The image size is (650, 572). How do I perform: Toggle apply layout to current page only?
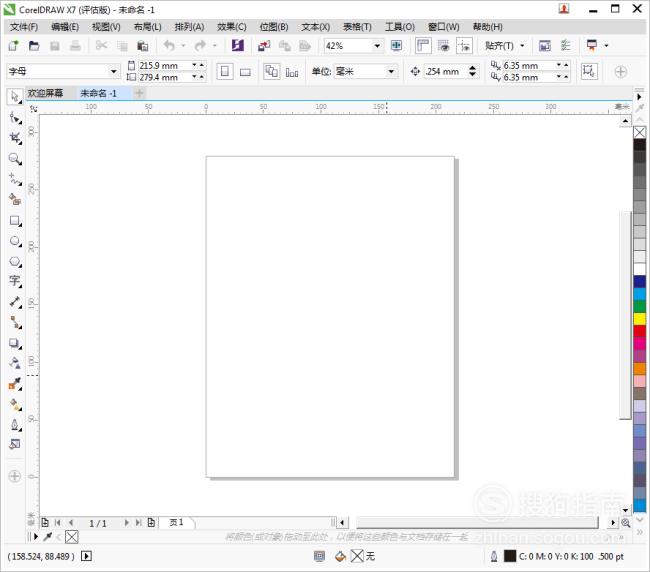pos(292,72)
